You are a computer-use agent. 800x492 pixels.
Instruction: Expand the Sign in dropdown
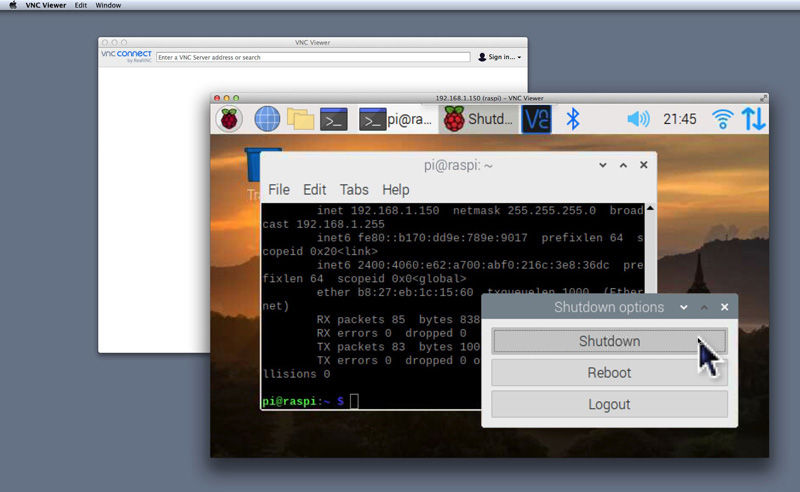tap(499, 57)
